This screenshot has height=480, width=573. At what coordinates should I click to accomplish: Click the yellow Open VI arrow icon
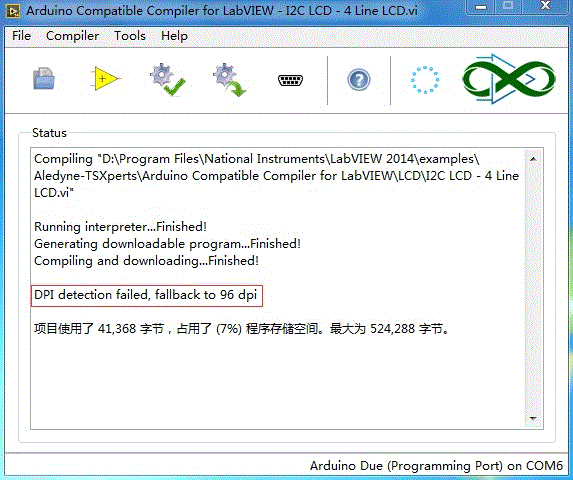105,78
